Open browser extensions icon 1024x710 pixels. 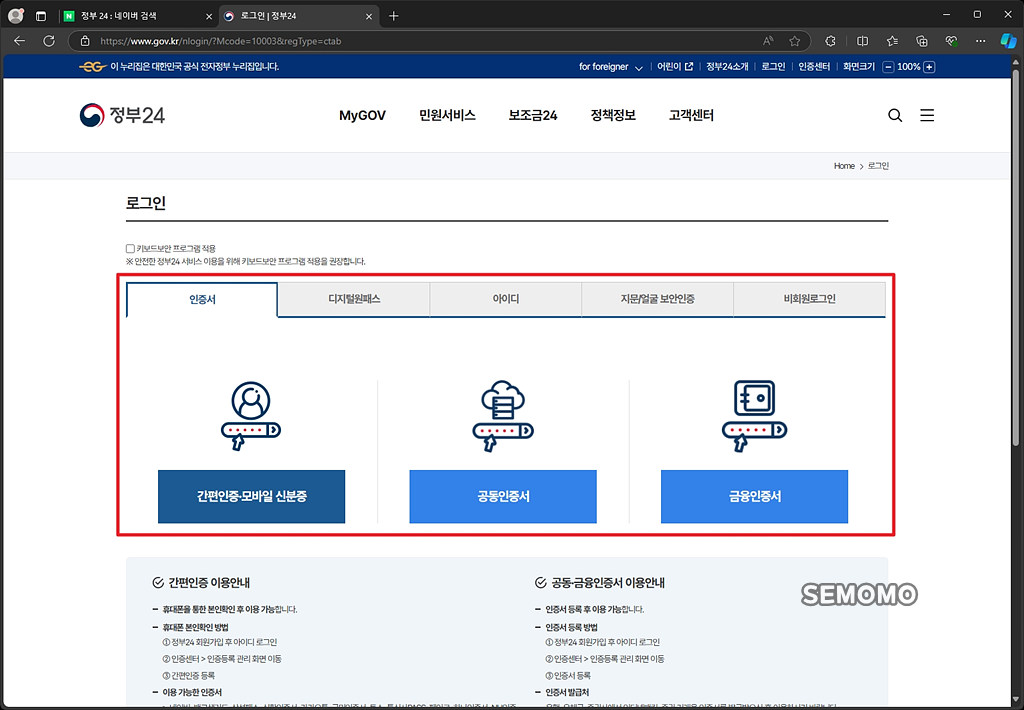click(830, 40)
